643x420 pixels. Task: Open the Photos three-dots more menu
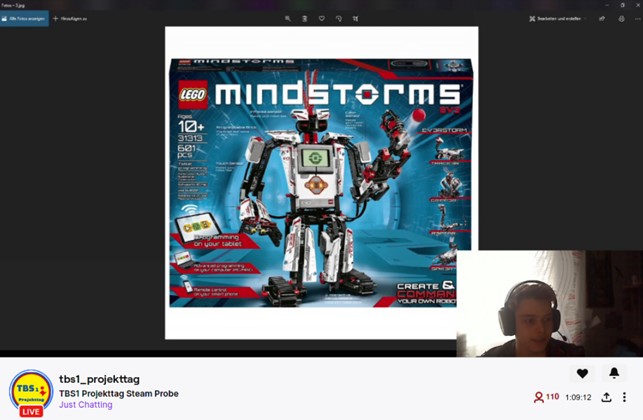tap(638, 18)
